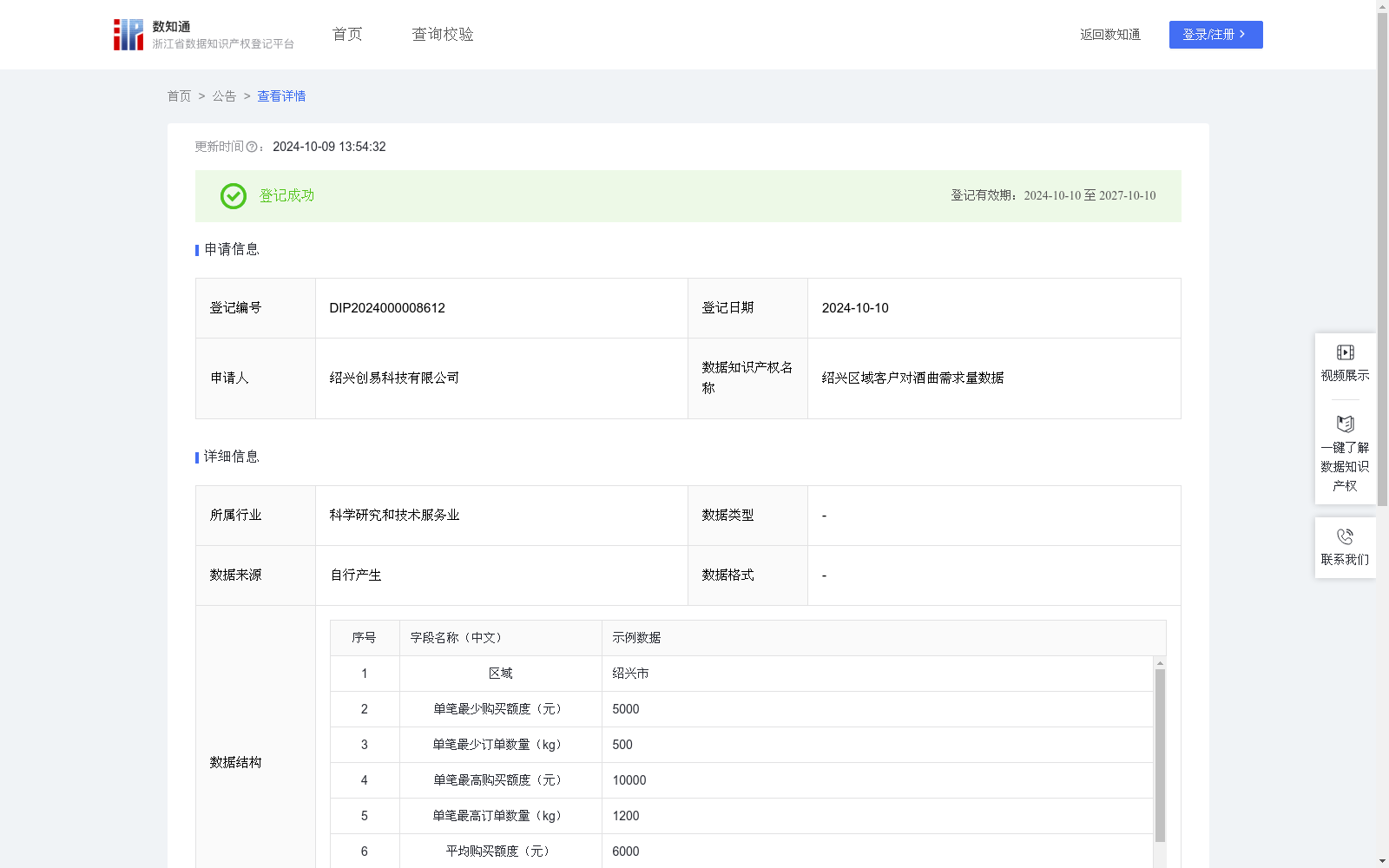Open 一键了解数据知识产权 guide icon
This screenshot has height=868, width=1389.
1345,424
